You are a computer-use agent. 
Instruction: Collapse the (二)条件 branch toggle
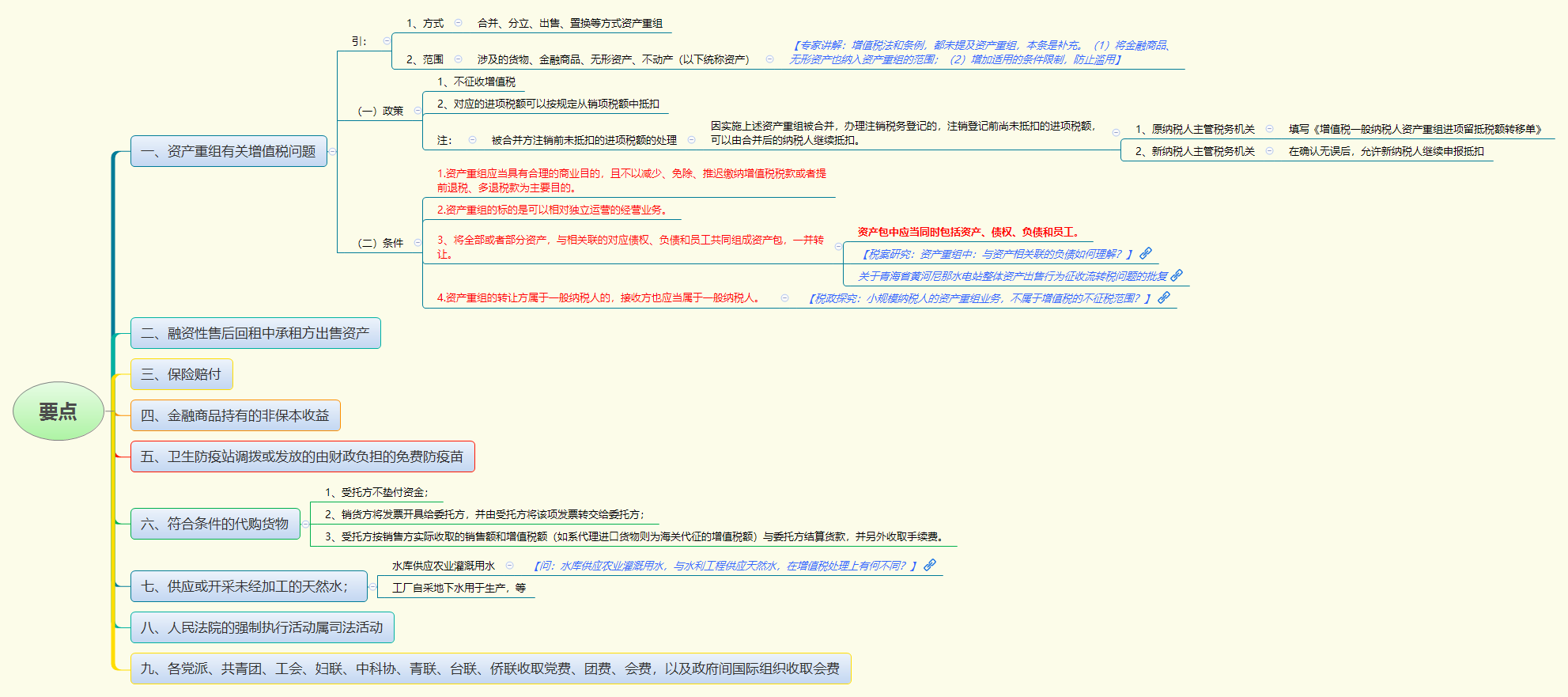418,243
